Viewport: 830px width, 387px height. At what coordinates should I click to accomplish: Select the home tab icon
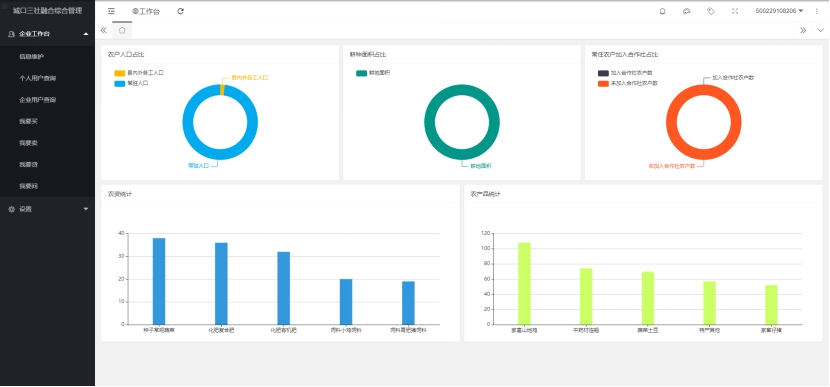tap(122, 30)
